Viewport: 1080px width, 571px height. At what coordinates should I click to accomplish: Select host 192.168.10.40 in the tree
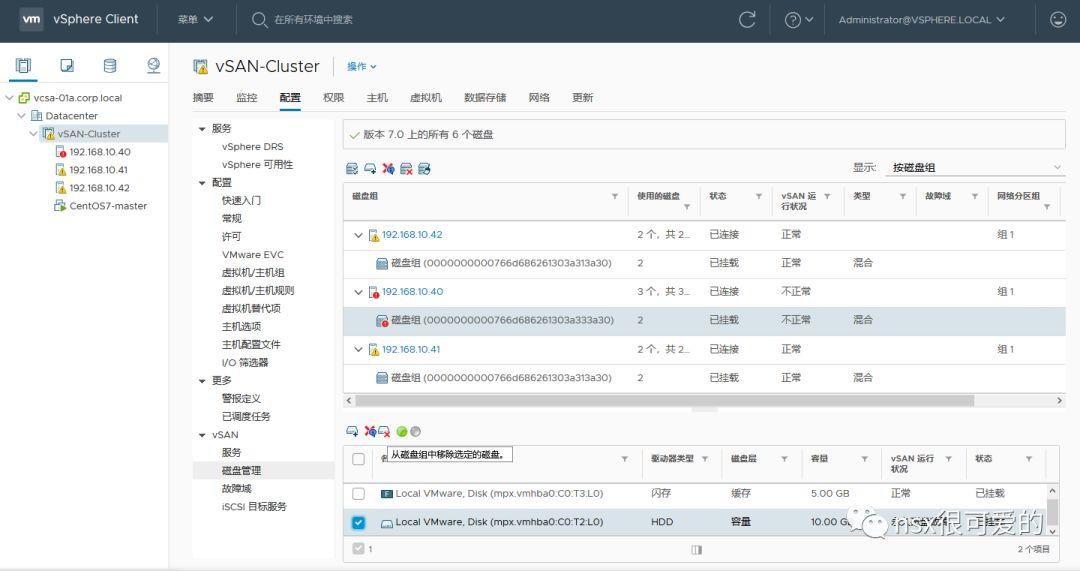tap(100, 152)
